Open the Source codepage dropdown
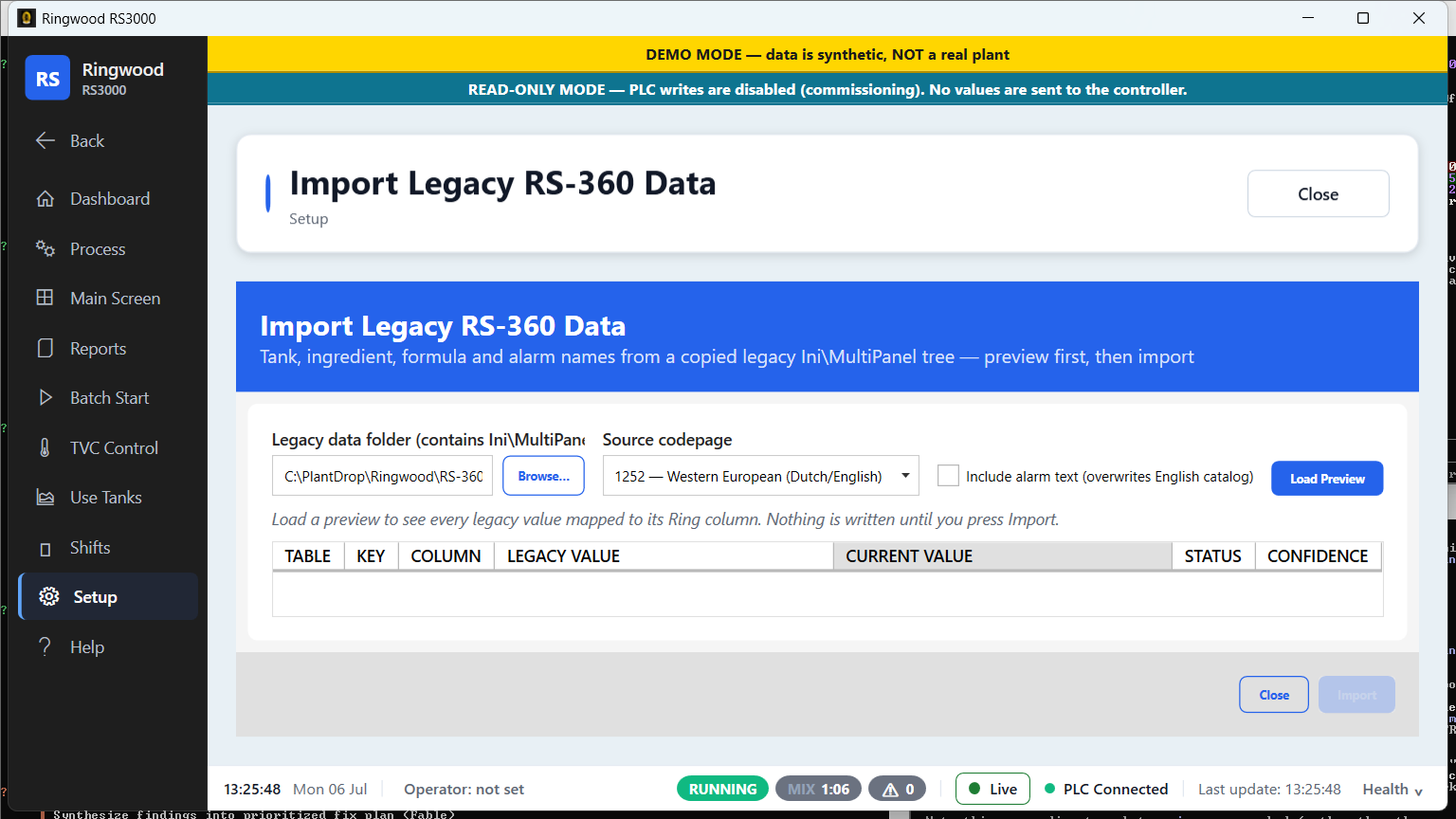Viewport: 1456px width, 819px height. (760, 476)
